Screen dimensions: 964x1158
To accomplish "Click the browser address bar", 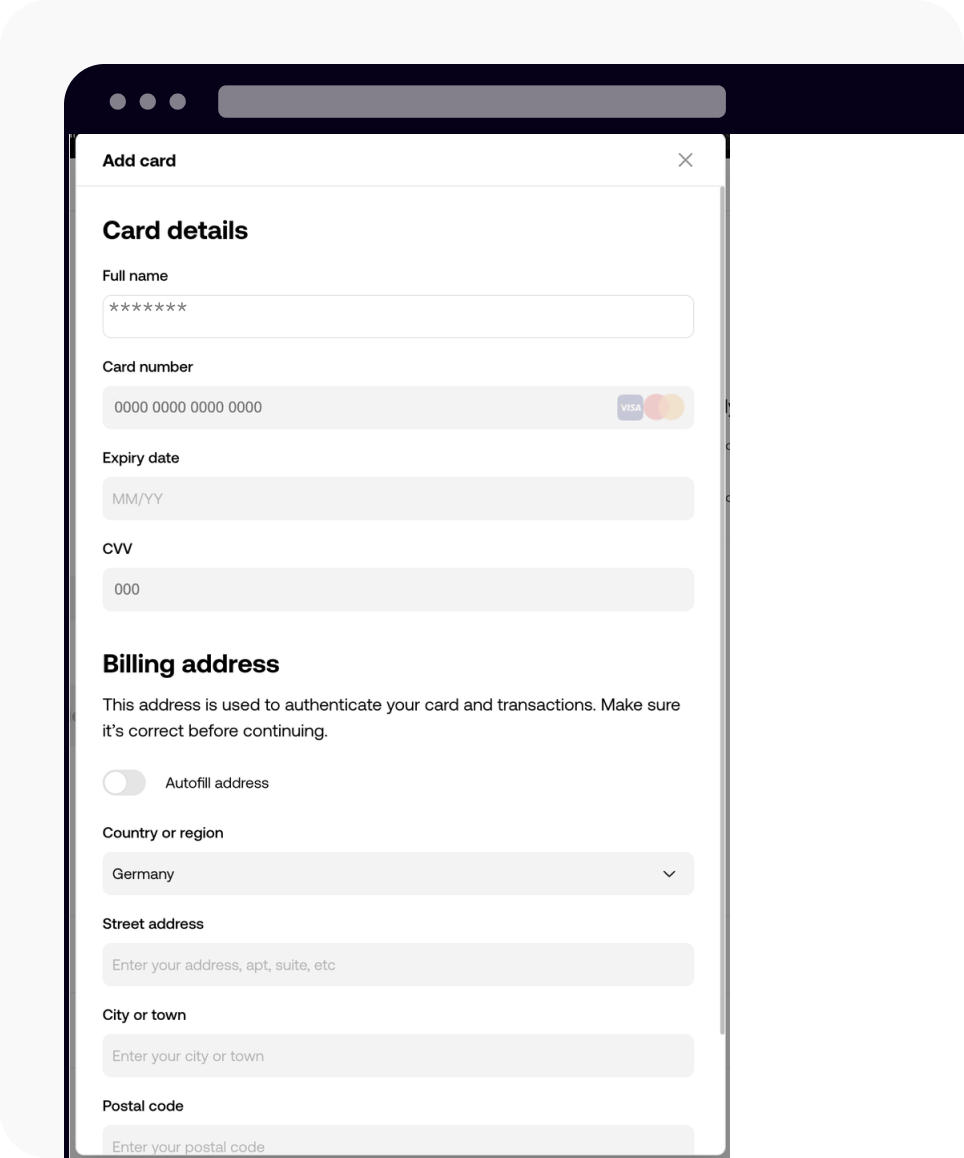I will tap(472, 101).
